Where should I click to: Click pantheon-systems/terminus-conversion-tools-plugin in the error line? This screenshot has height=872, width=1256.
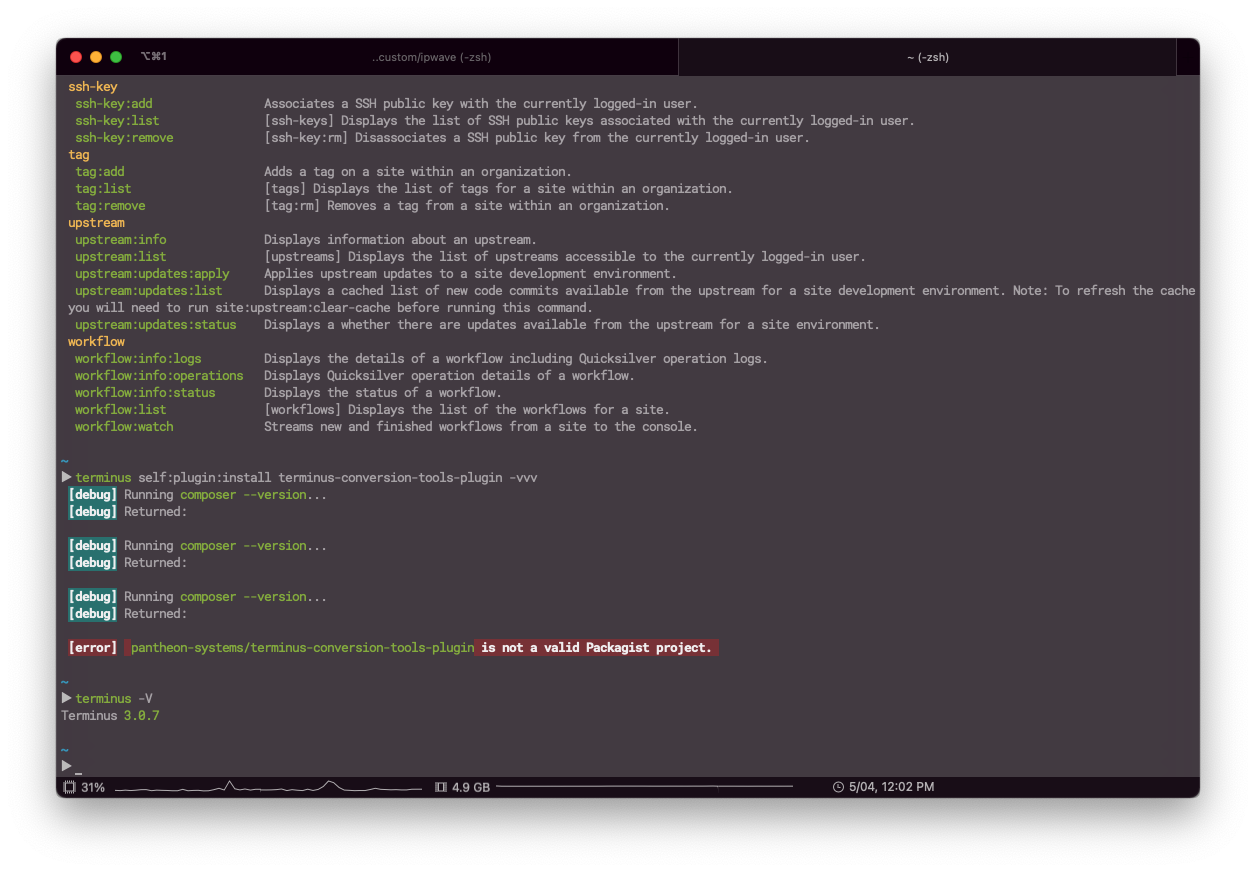pyautogui.click(x=303, y=648)
